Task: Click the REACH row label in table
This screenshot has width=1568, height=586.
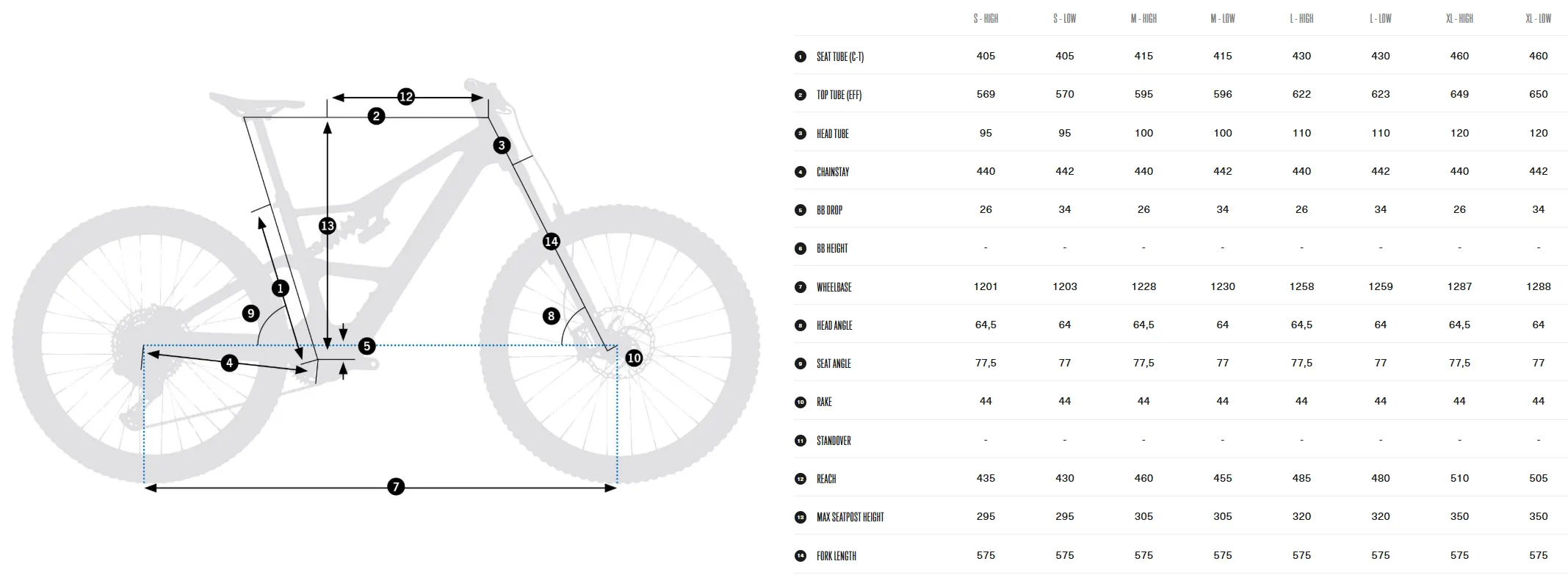Action: click(826, 479)
